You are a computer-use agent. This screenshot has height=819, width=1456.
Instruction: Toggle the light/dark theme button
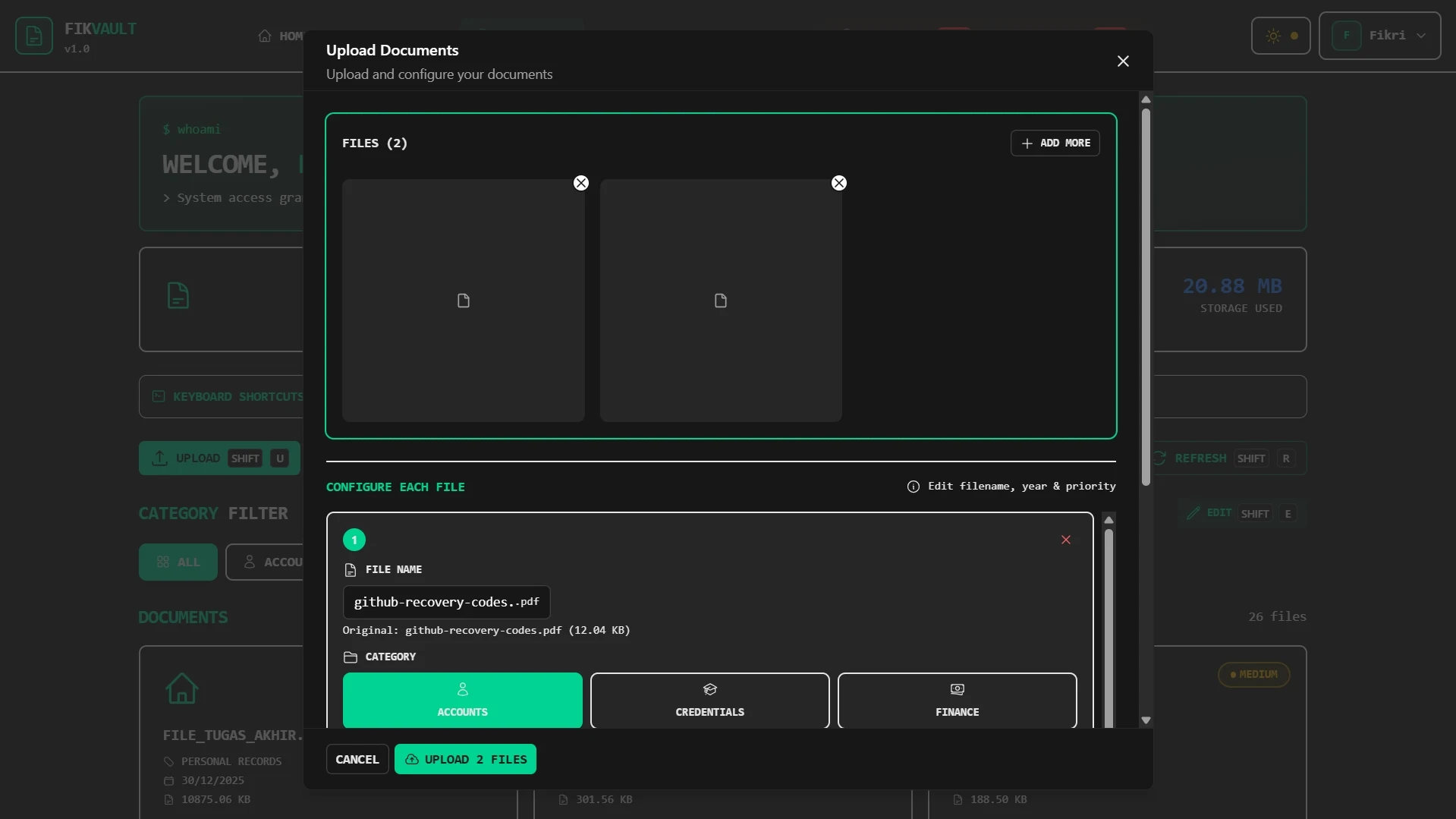tap(1281, 36)
